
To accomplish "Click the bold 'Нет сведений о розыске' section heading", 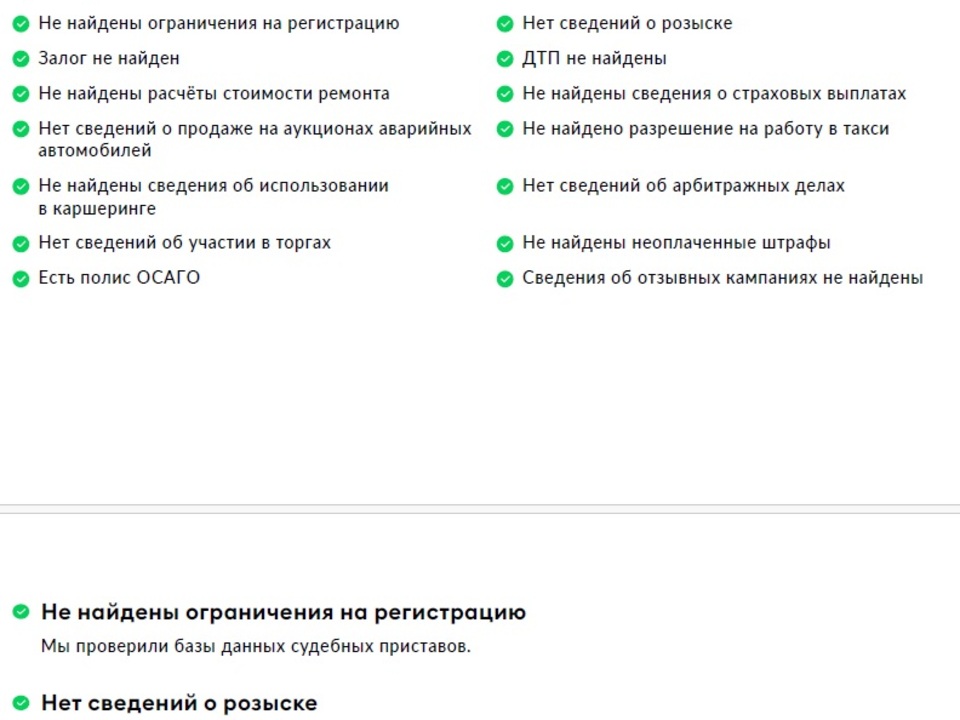I will [x=179, y=703].
